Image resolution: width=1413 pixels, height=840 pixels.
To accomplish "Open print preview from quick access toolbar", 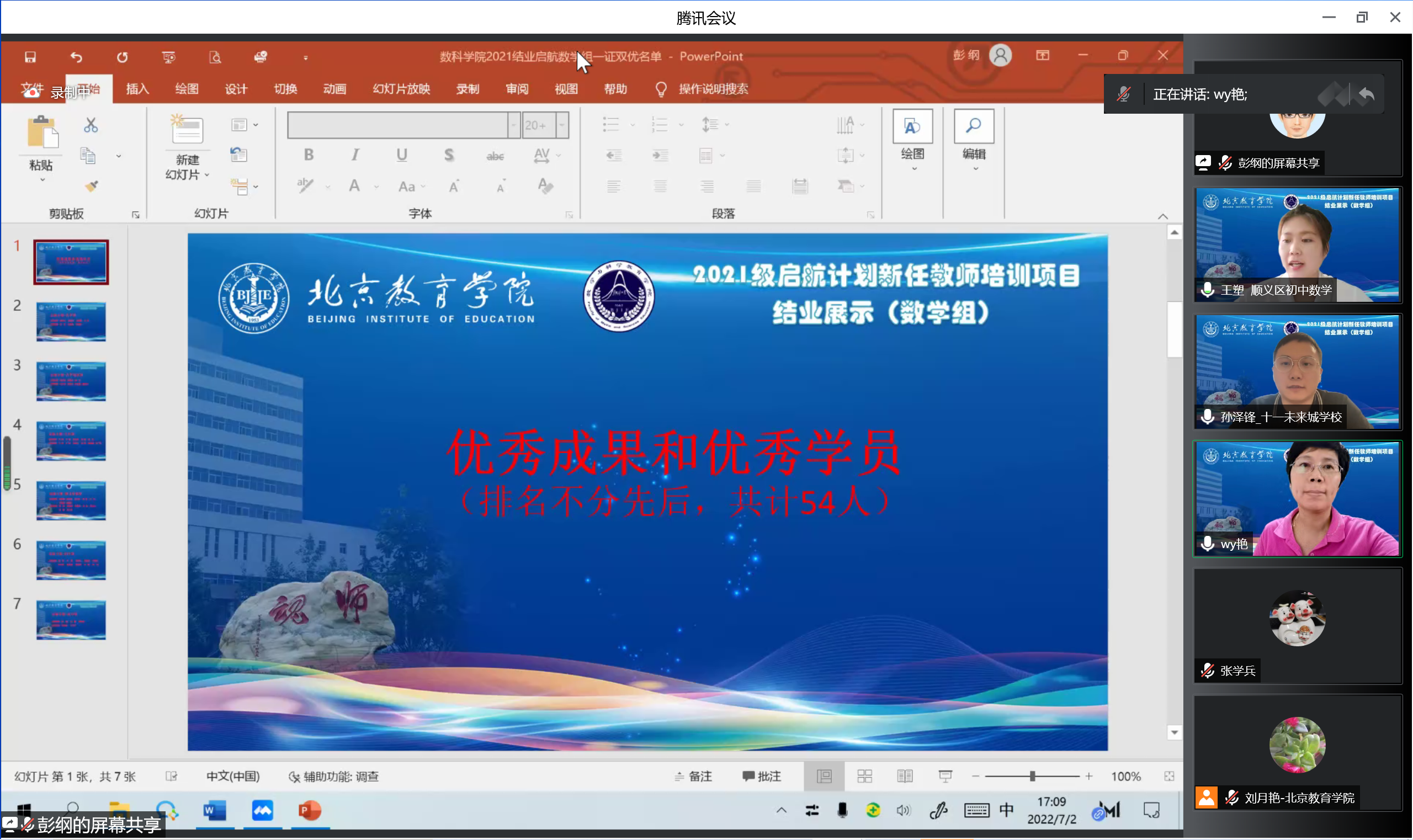I will [x=215, y=57].
